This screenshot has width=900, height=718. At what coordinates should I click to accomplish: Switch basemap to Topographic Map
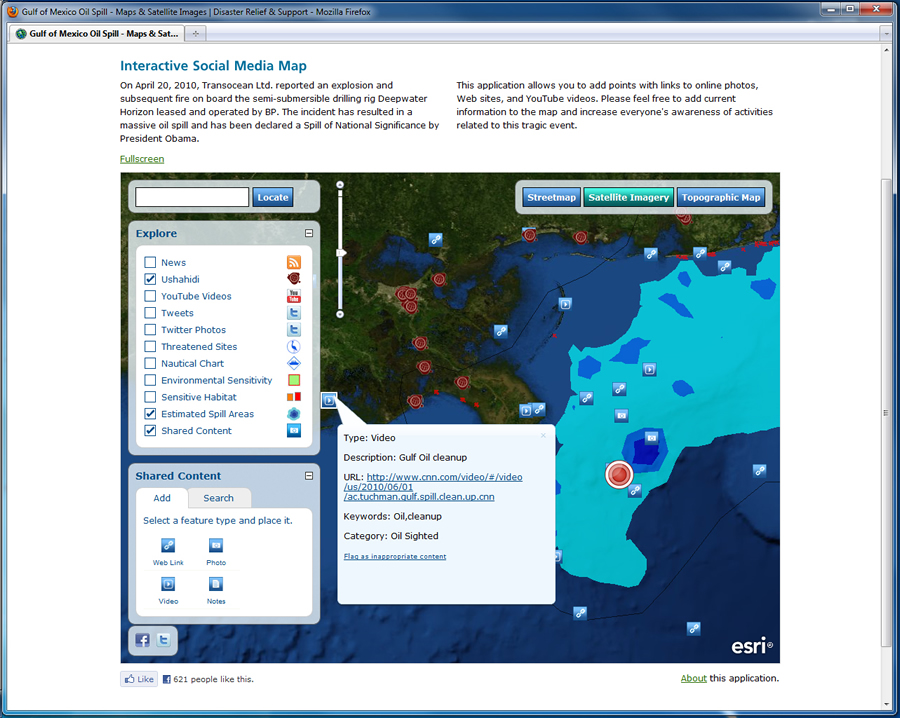pyautogui.click(x=721, y=197)
